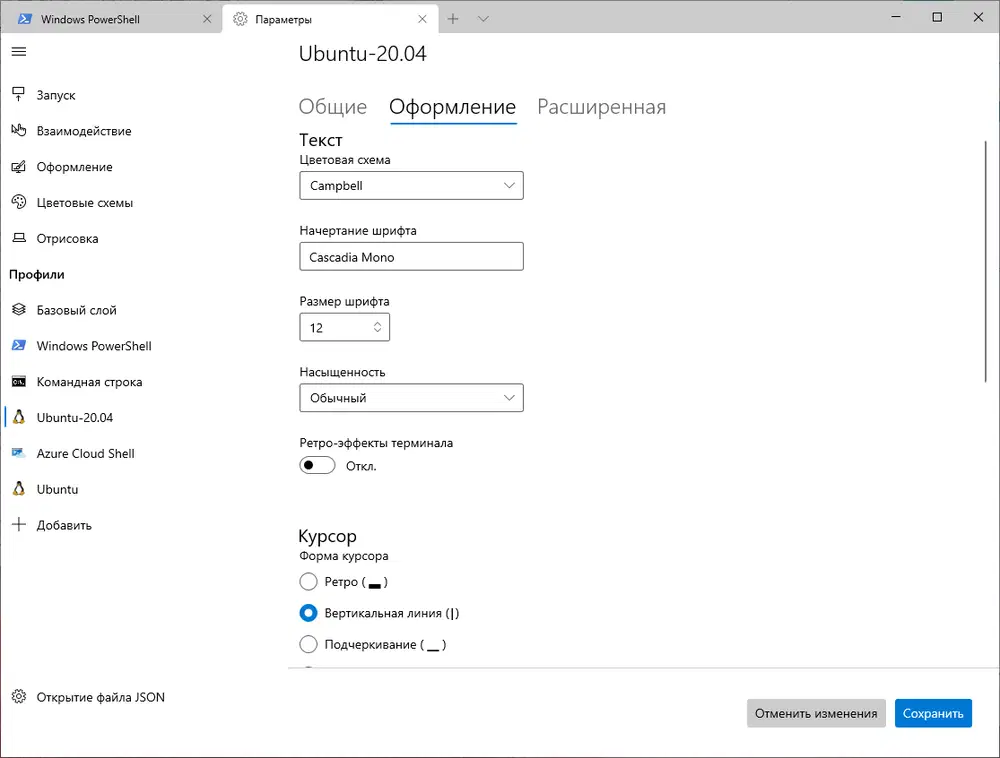Open the Командная строка profile
This screenshot has height=758, width=1000.
click(x=89, y=382)
